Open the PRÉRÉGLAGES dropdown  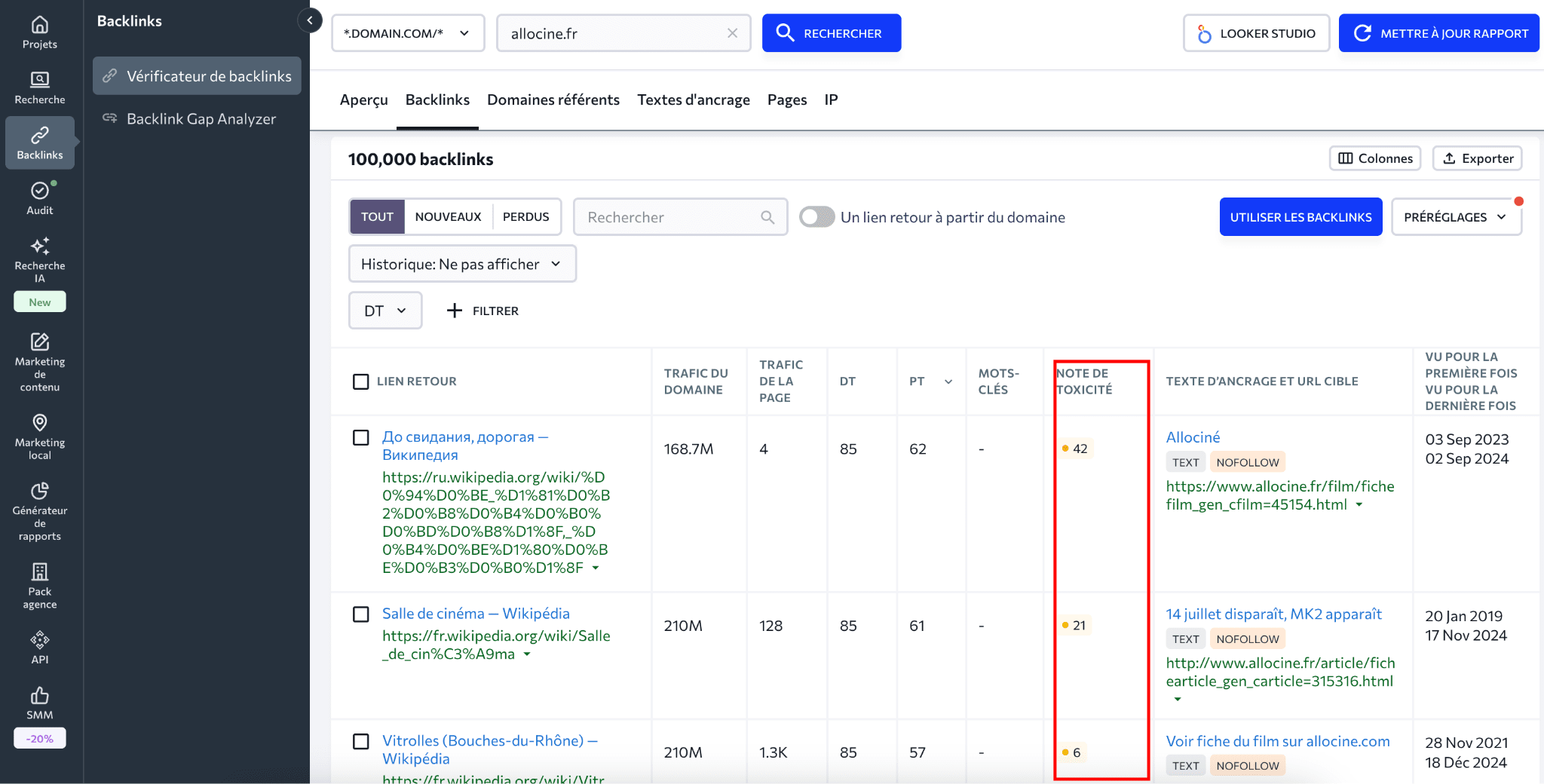(1456, 217)
